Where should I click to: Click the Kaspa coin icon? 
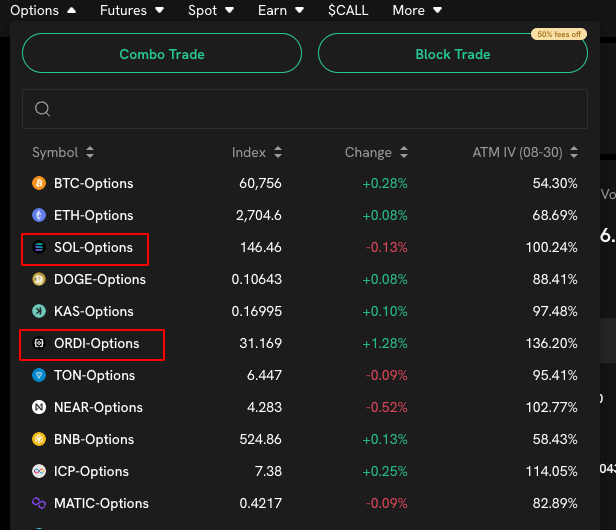(x=39, y=312)
